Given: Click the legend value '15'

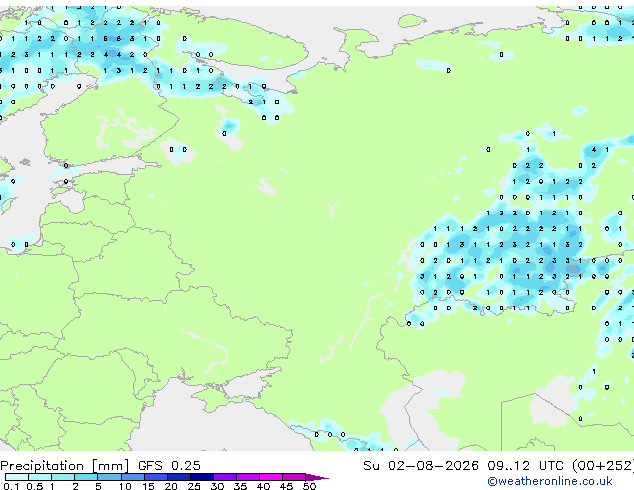Looking at the screenshot, I should click(x=148, y=486).
